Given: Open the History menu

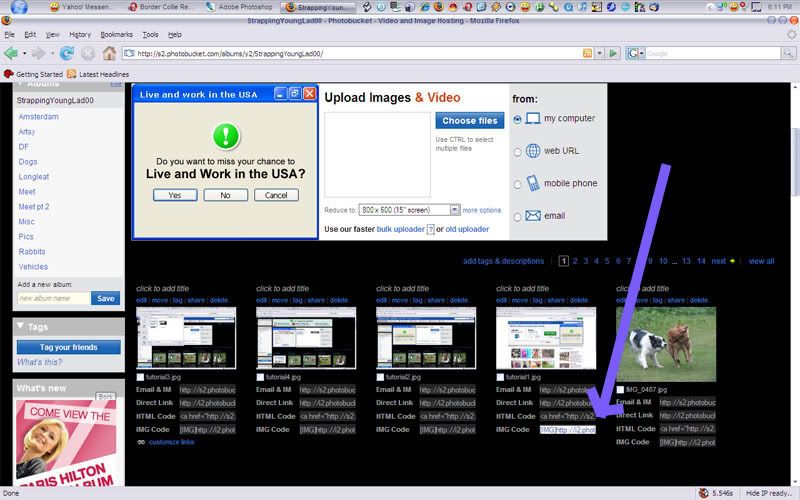Looking at the screenshot, I should [x=80, y=34].
